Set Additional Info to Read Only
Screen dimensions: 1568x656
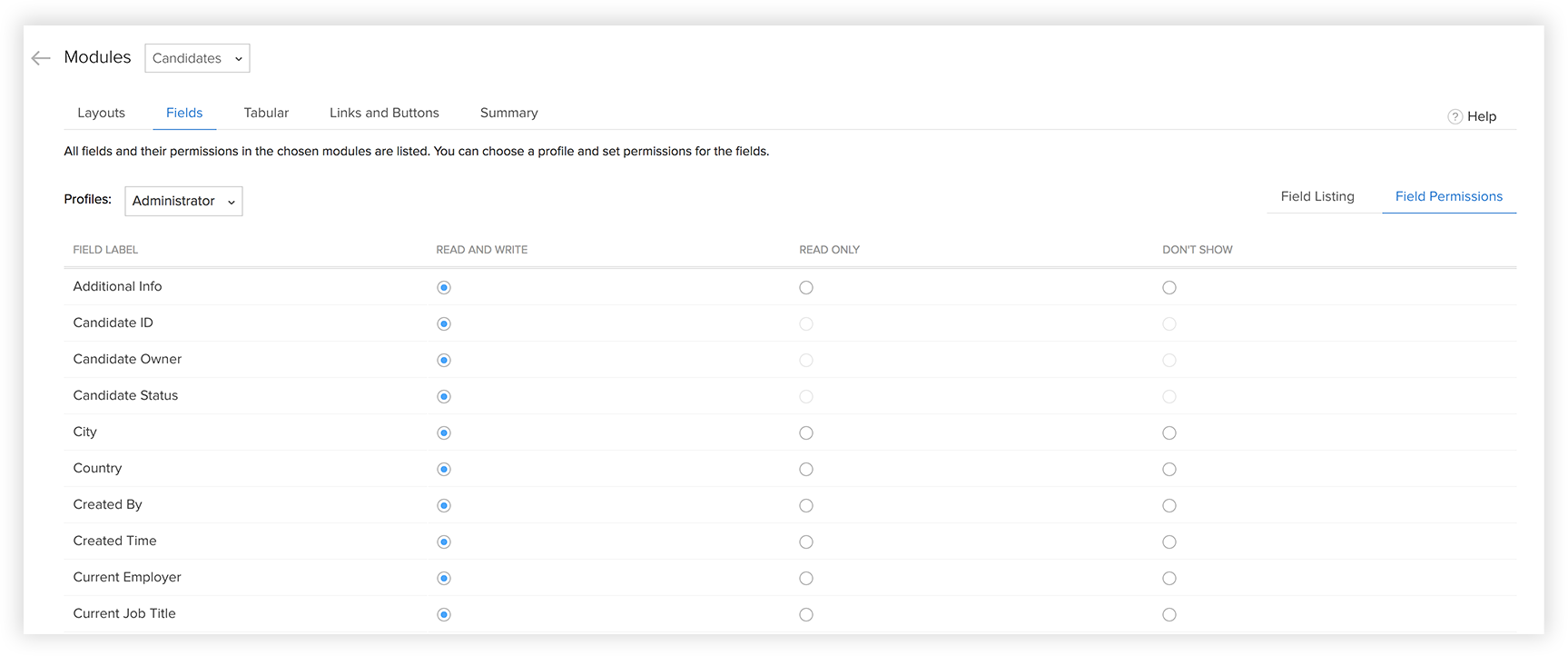[806, 288]
